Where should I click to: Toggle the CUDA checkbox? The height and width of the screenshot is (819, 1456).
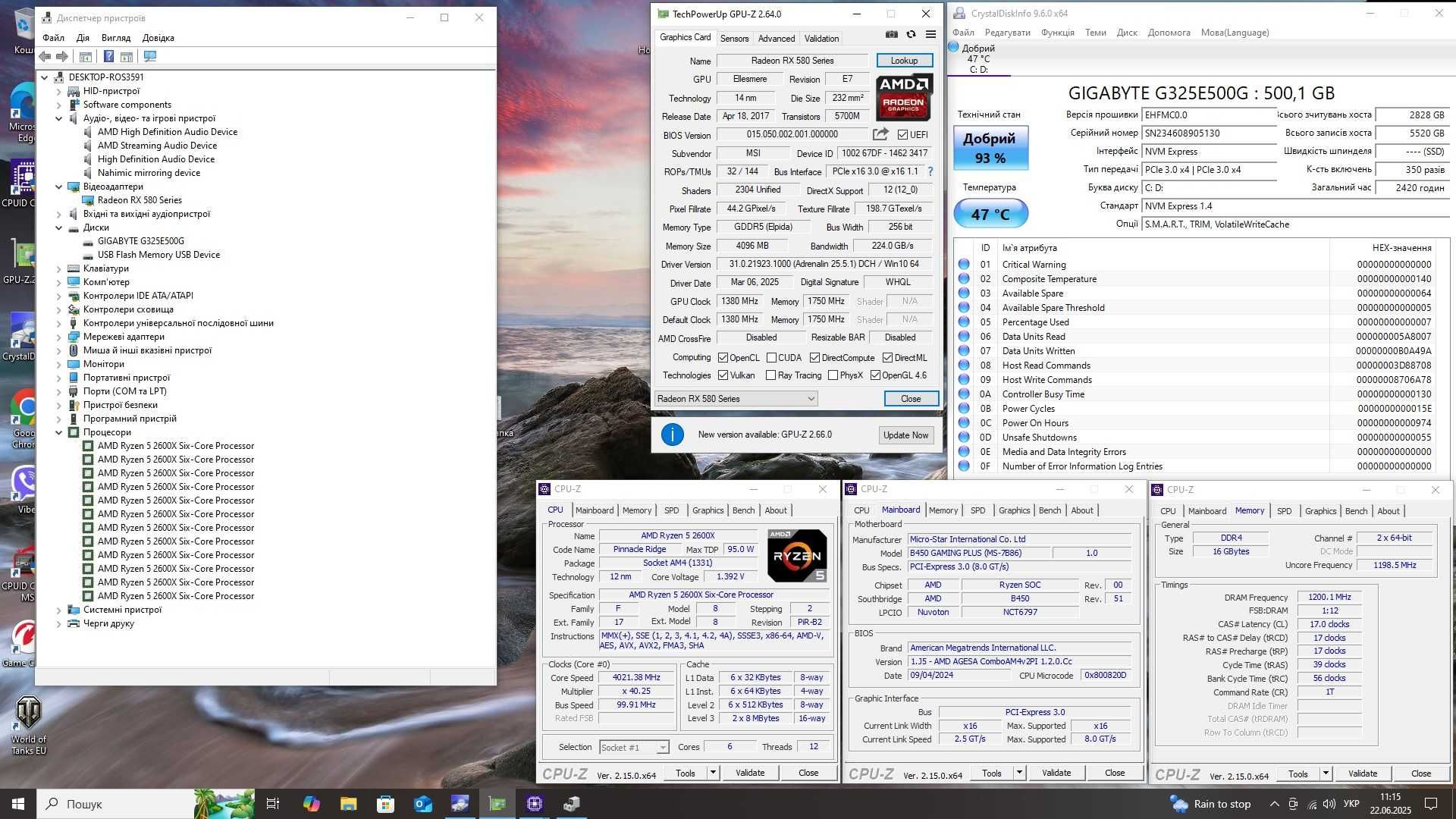point(771,358)
